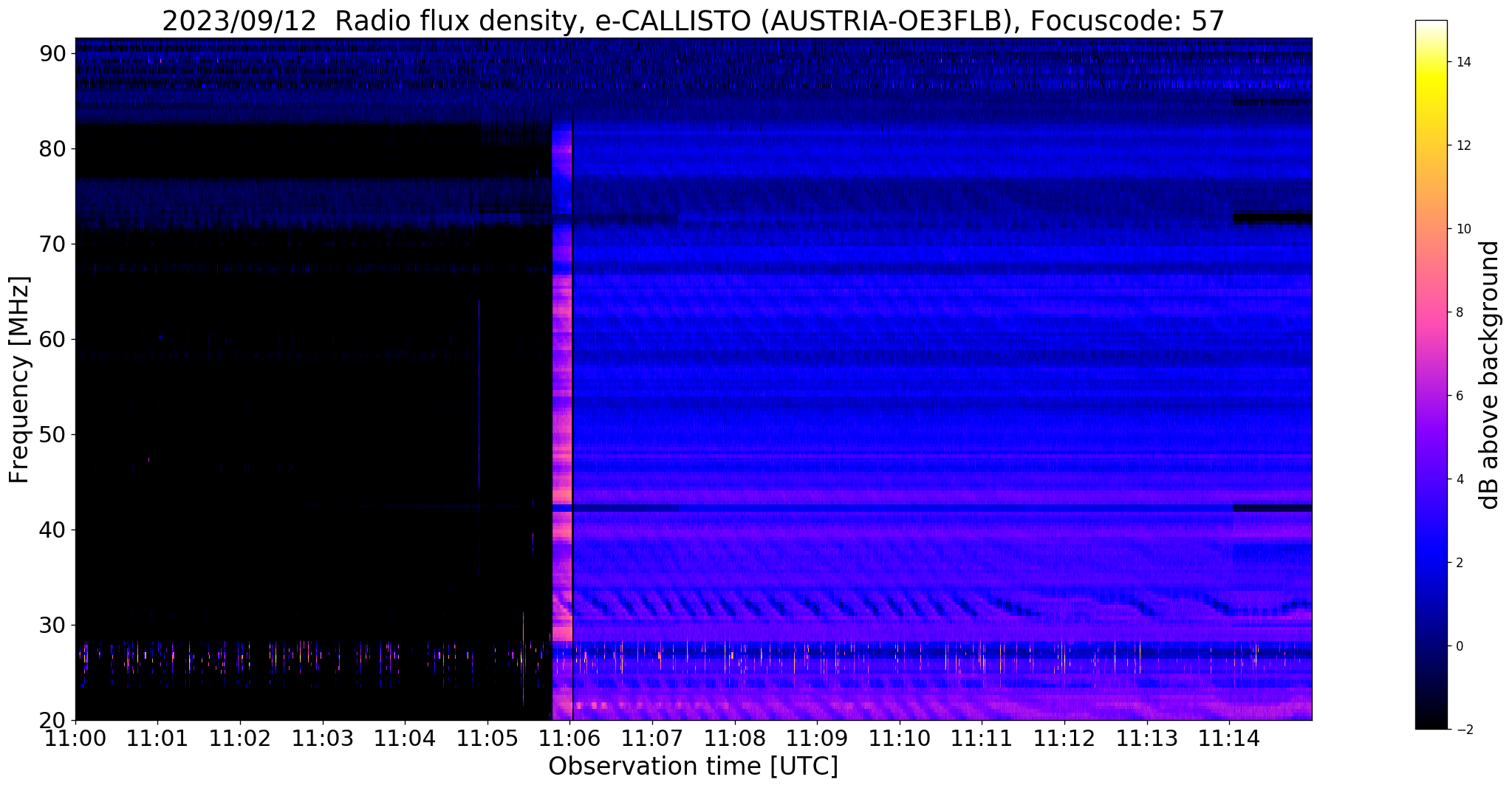Click x-axis tick label 11:12
Screen dimensions: 1512x788
click(x=1064, y=738)
